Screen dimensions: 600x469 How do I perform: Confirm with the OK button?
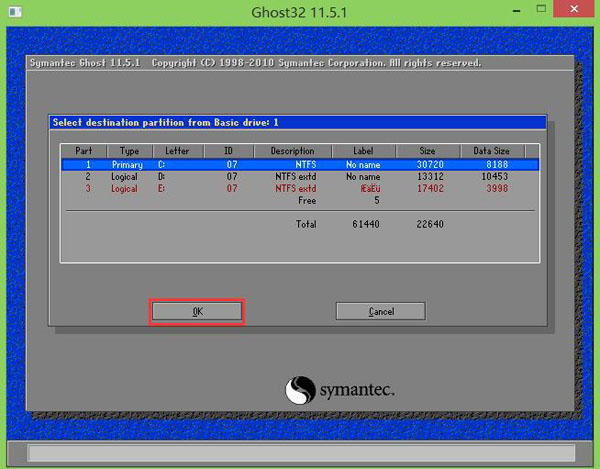197,311
